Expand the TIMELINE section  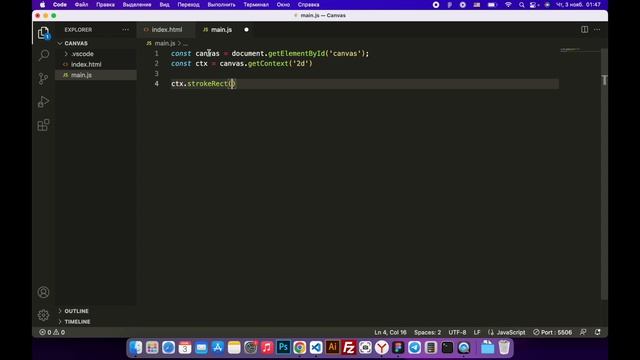77,322
